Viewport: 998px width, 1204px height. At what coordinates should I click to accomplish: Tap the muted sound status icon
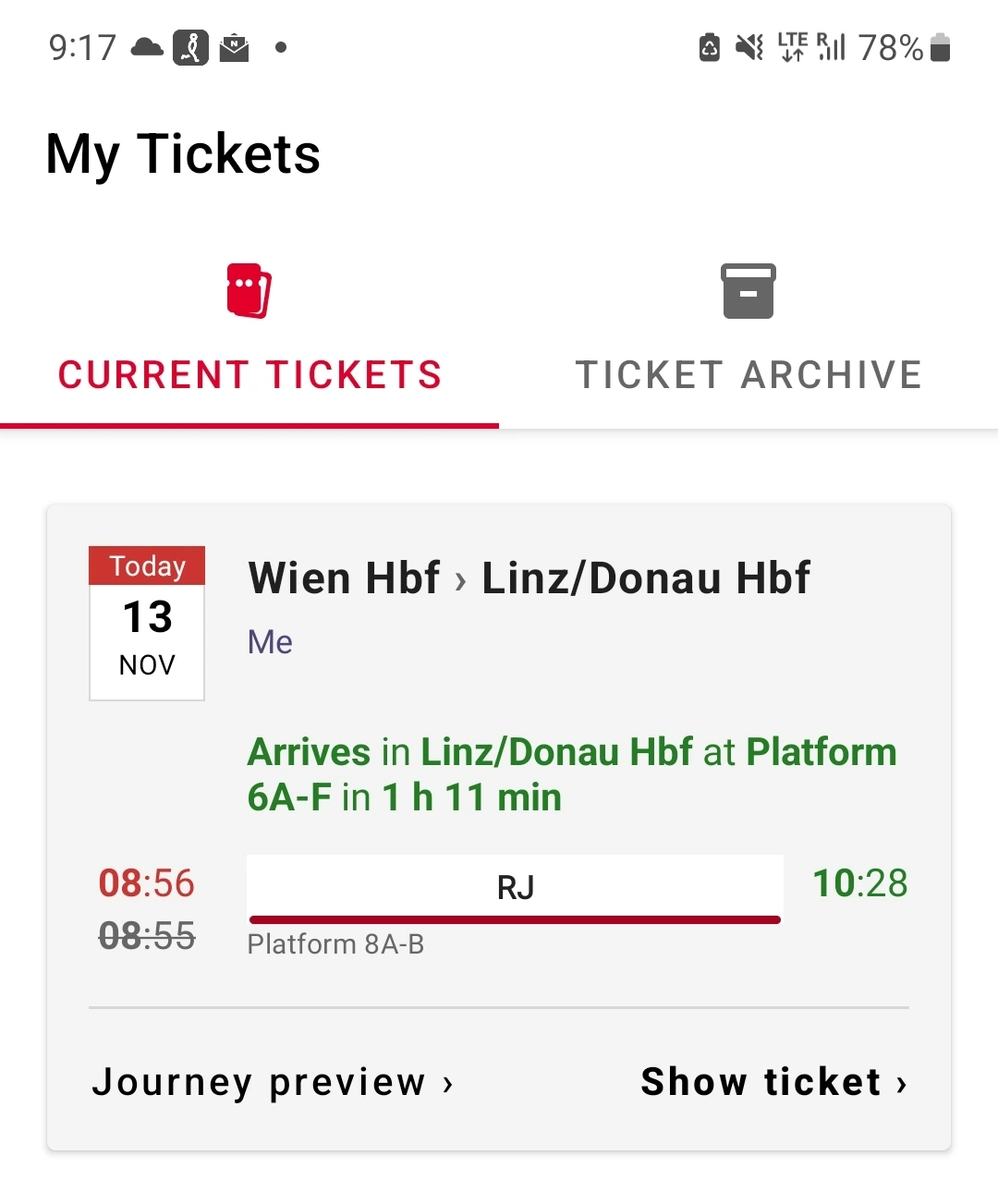tap(749, 47)
